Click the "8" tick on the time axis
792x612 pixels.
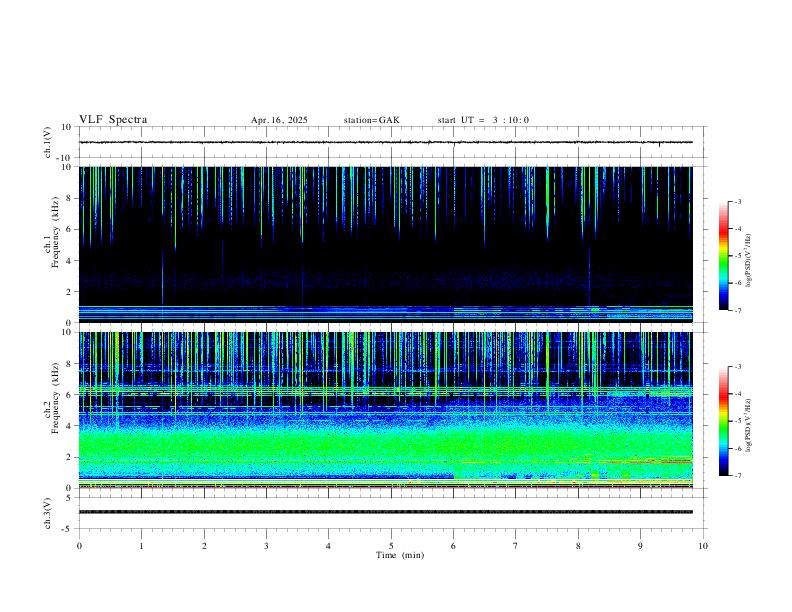click(x=578, y=546)
